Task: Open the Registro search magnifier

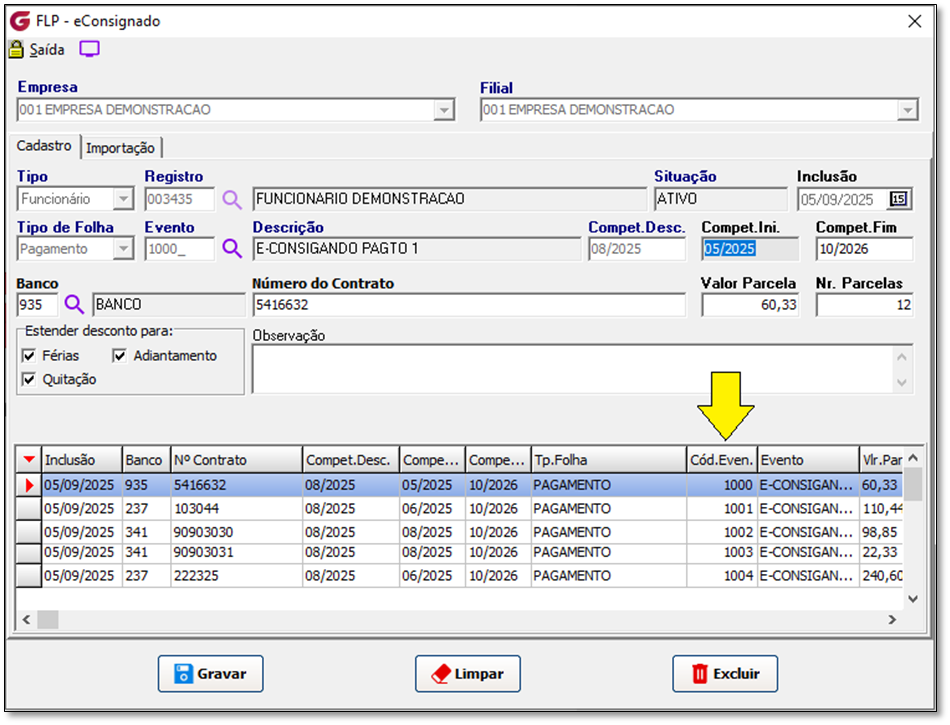Action: click(x=231, y=199)
